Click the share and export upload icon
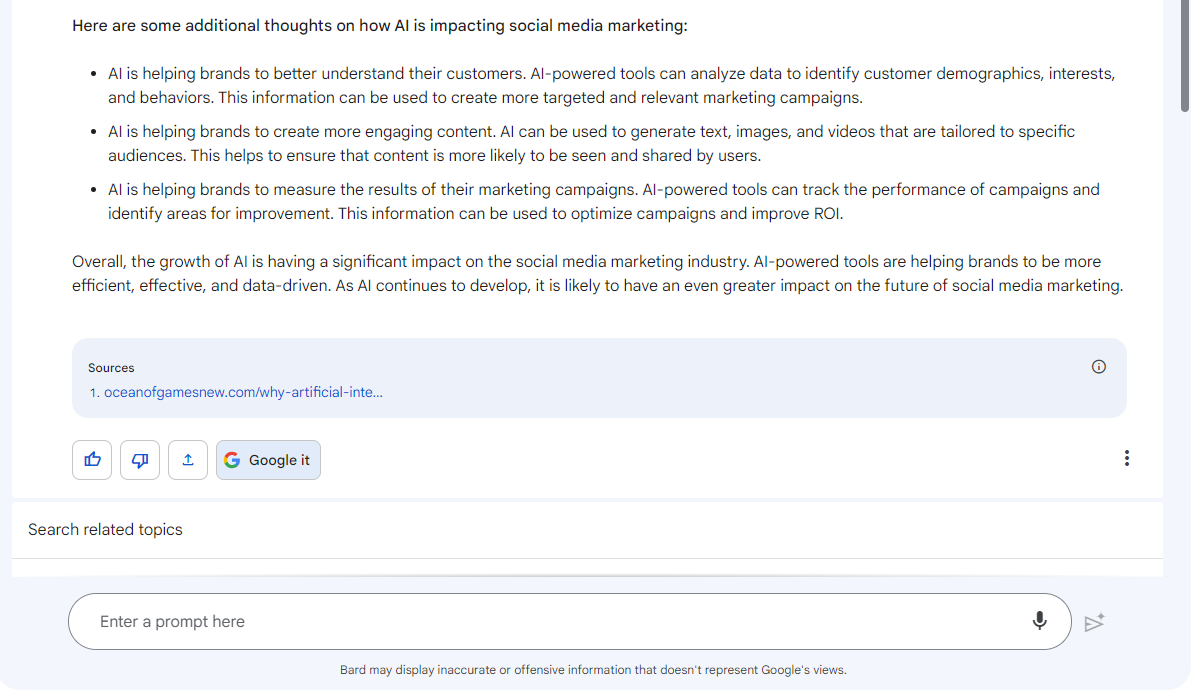1201x700 pixels. pyautogui.click(x=188, y=460)
